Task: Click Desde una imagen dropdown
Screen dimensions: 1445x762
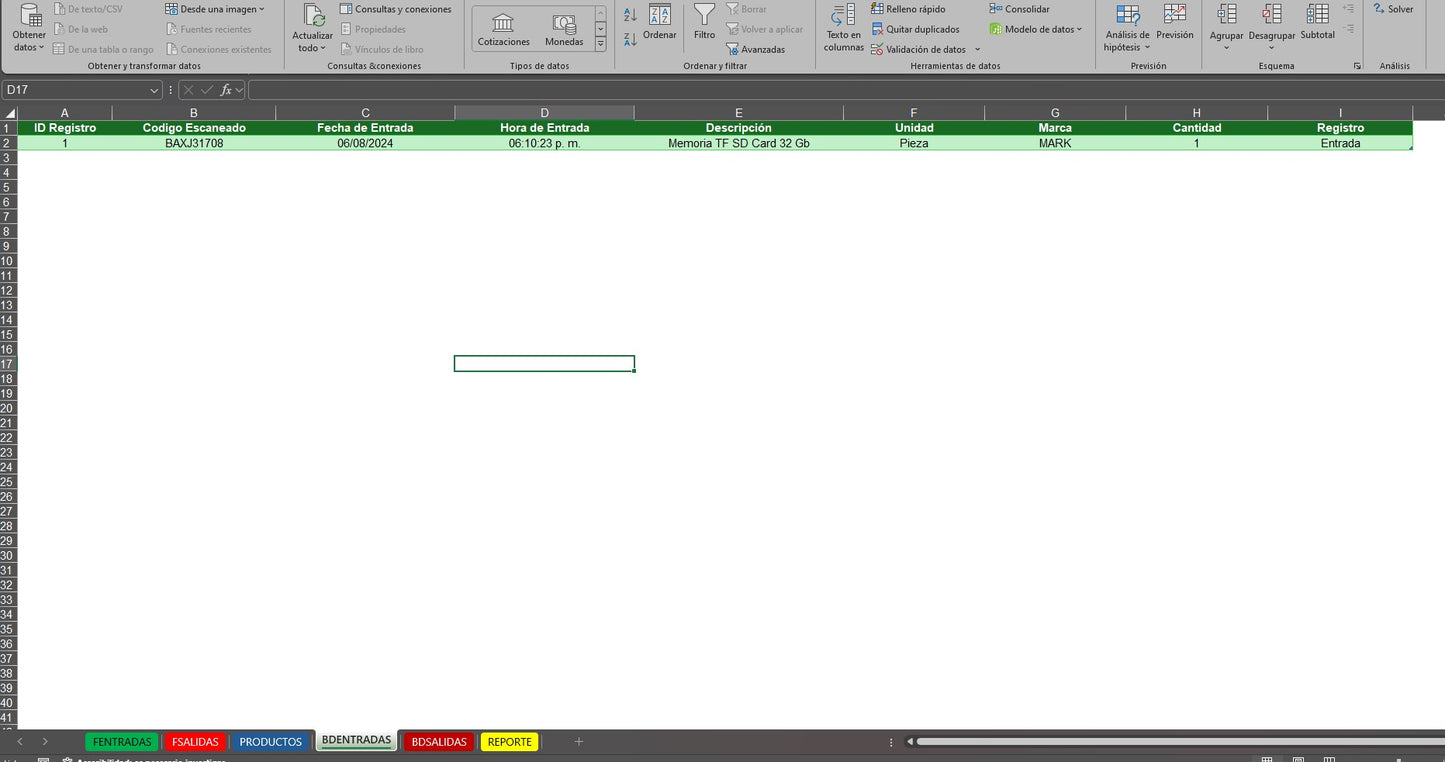Action: (215, 9)
